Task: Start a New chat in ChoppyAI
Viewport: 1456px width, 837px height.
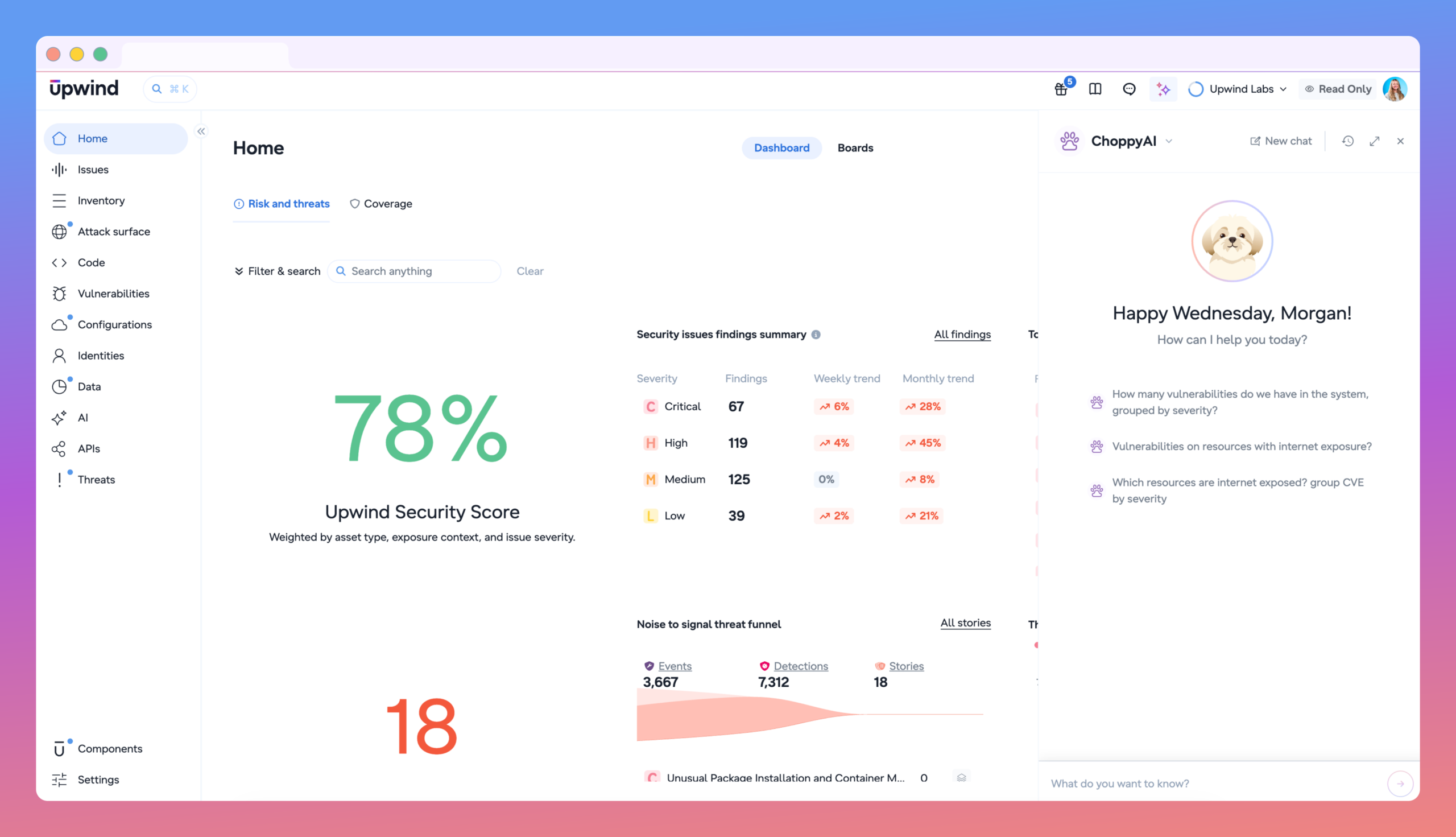Action: (x=1281, y=142)
